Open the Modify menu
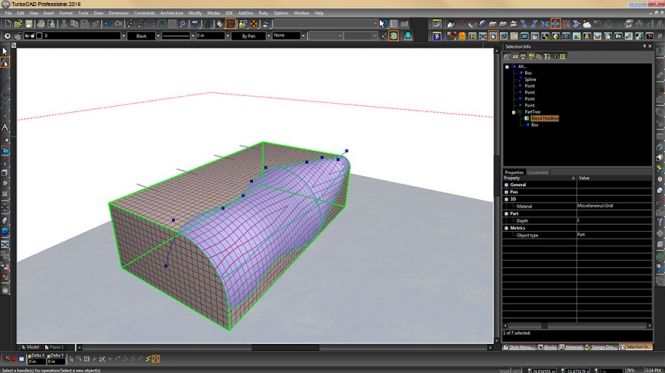 click(x=195, y=13)
